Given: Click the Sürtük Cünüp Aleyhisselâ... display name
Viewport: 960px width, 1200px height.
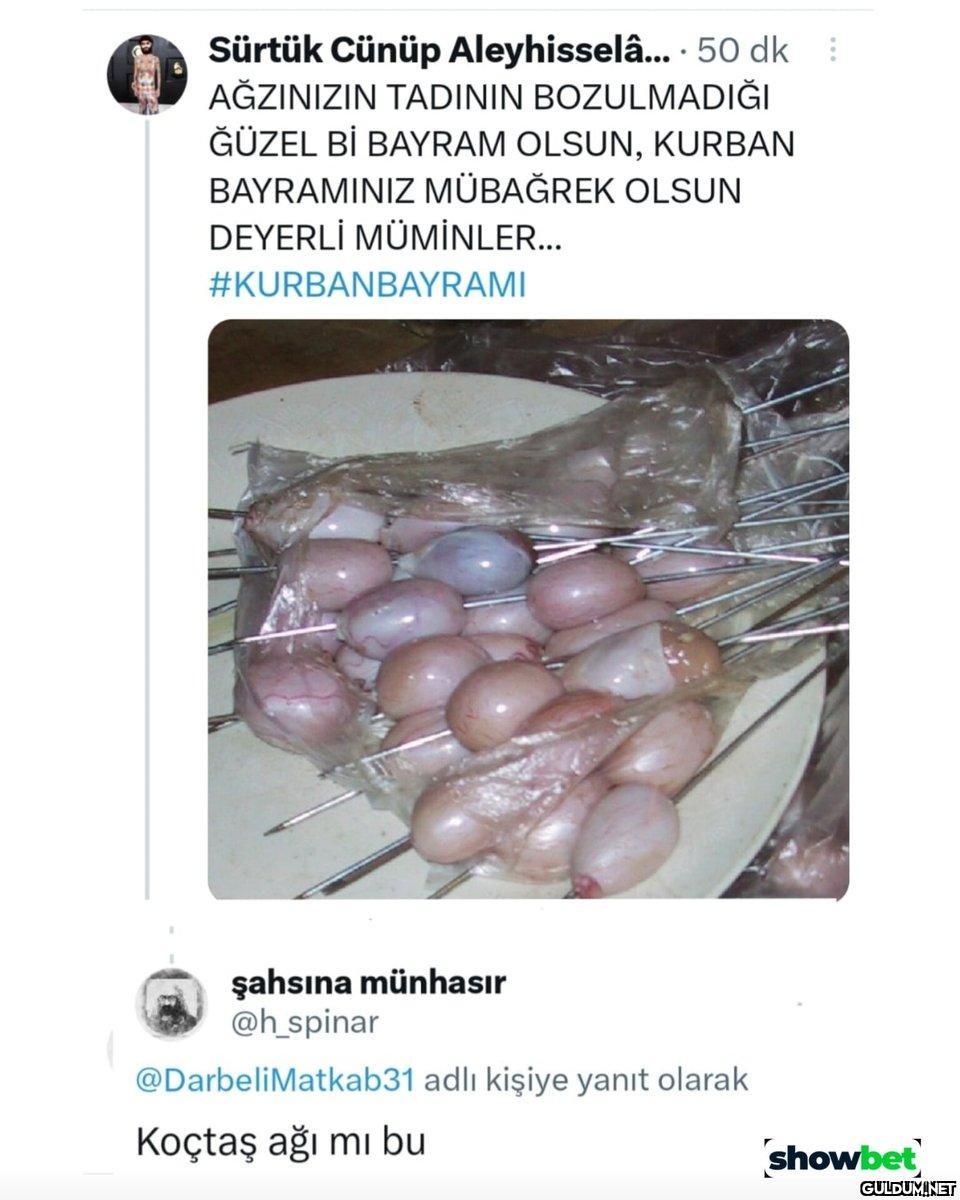Looking at the screenshot, I should [x=439, y=50].
